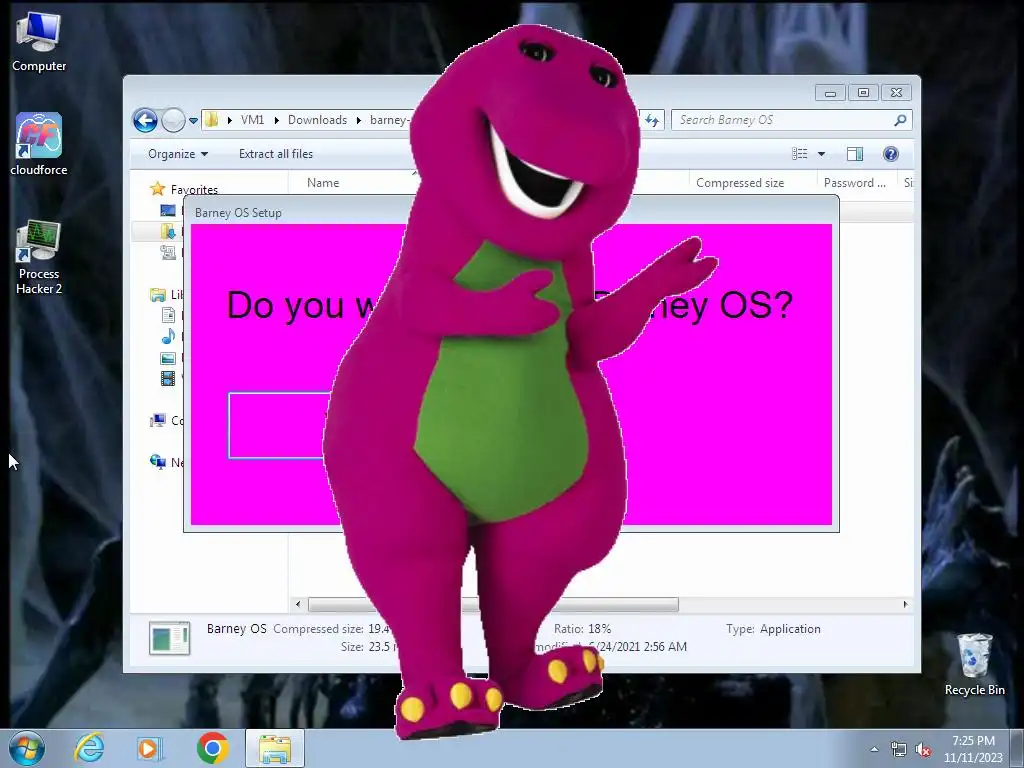Click the Barney OS file thumbnail in details pane

click(169, 638)
